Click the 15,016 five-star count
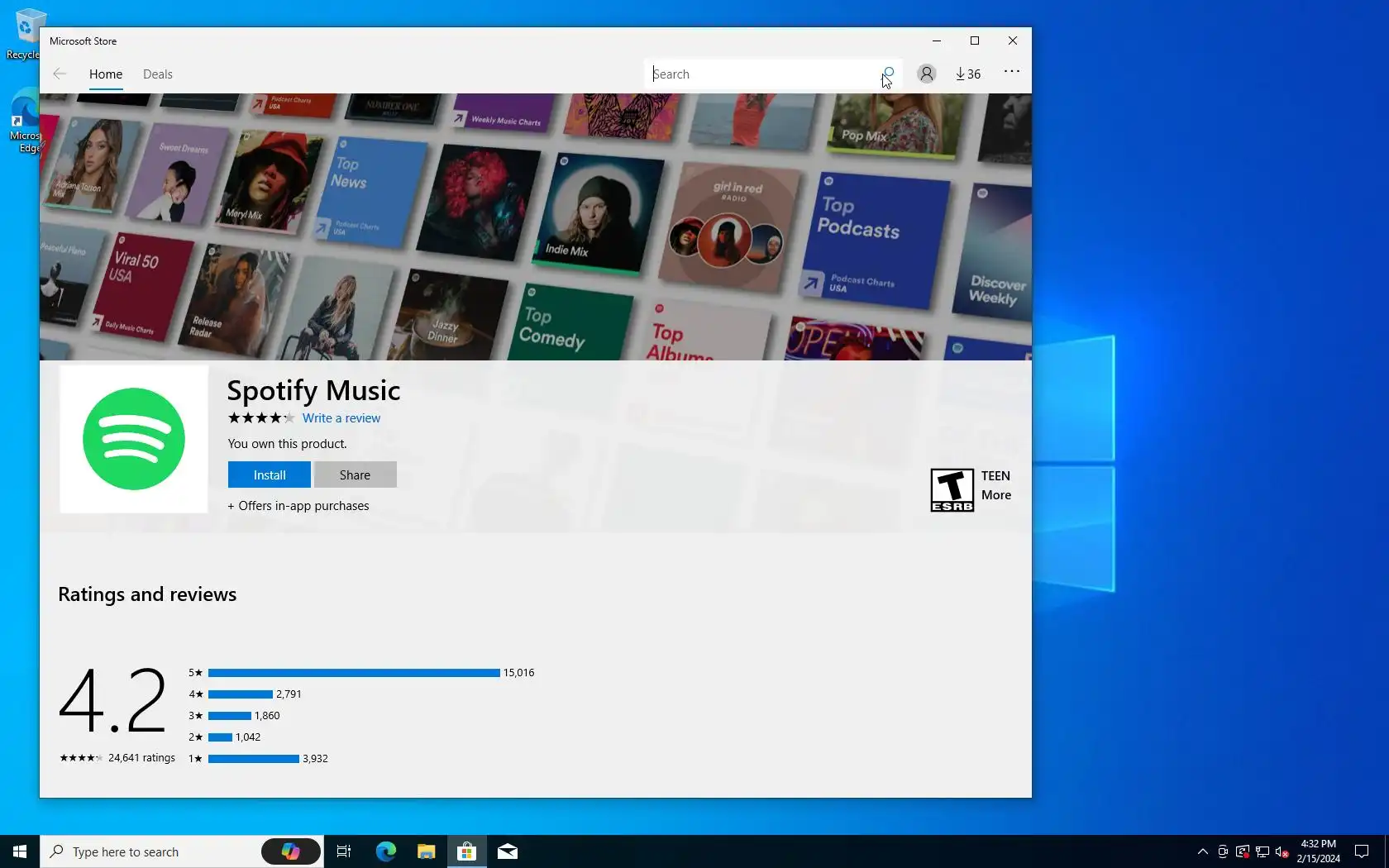 (x=519, y=673)
